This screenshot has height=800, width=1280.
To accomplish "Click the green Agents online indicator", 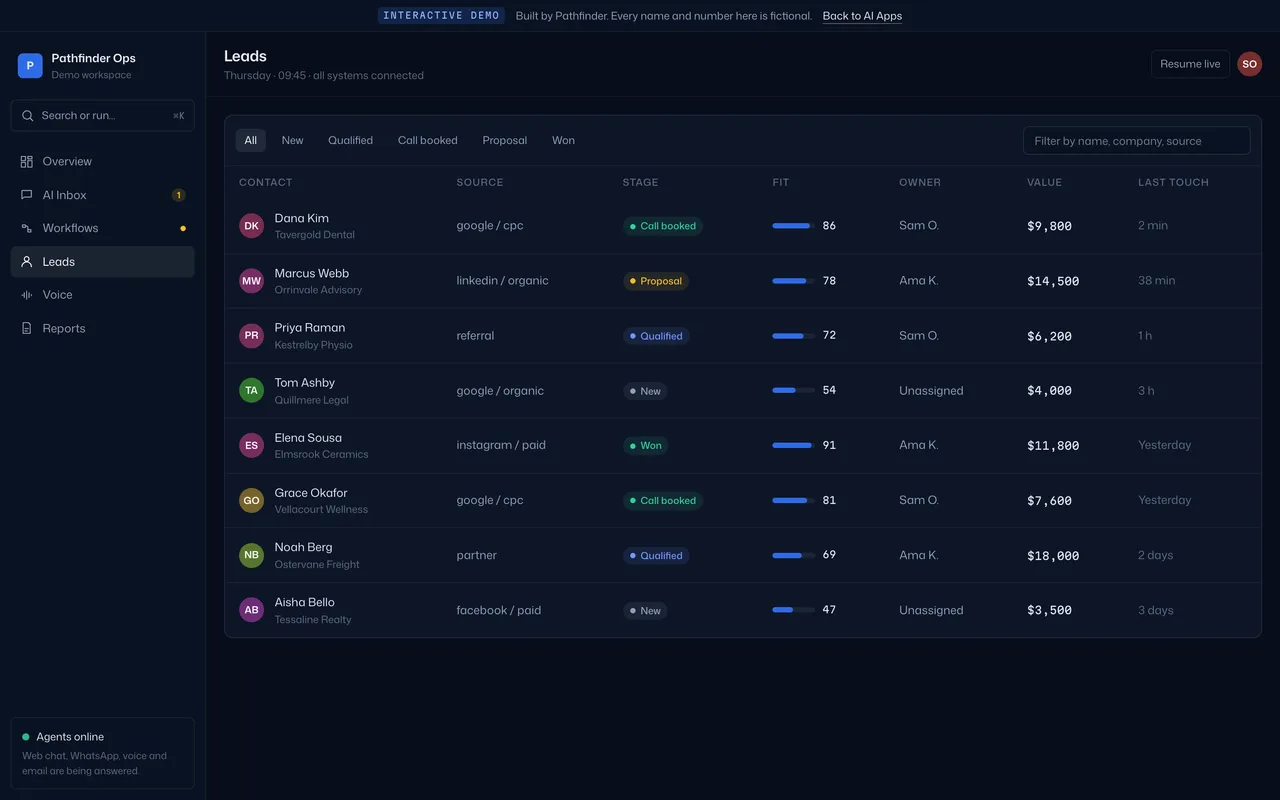I will pyautogui.click(x=26, y=737).
